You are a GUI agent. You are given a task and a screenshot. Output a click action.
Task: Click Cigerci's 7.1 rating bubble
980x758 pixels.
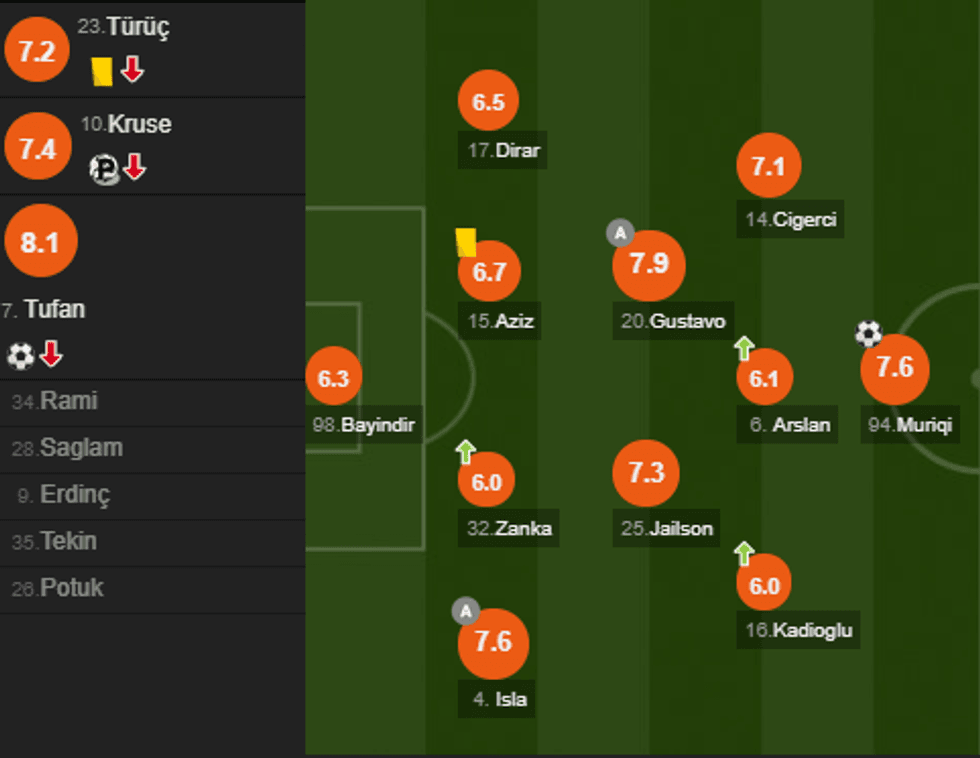click(x=768, y=167)
